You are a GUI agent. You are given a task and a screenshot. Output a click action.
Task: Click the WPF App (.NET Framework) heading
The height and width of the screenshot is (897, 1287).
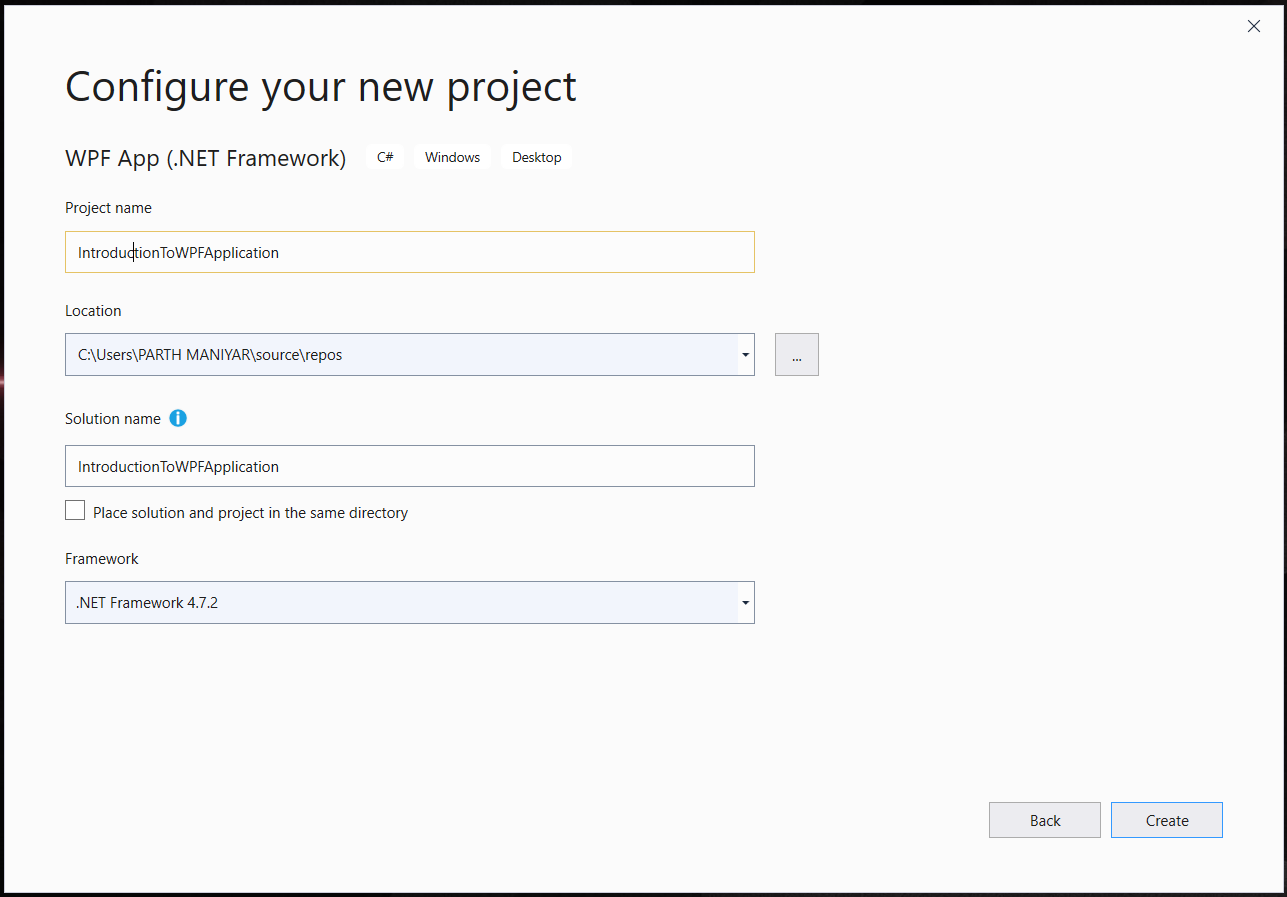[205, 158]
